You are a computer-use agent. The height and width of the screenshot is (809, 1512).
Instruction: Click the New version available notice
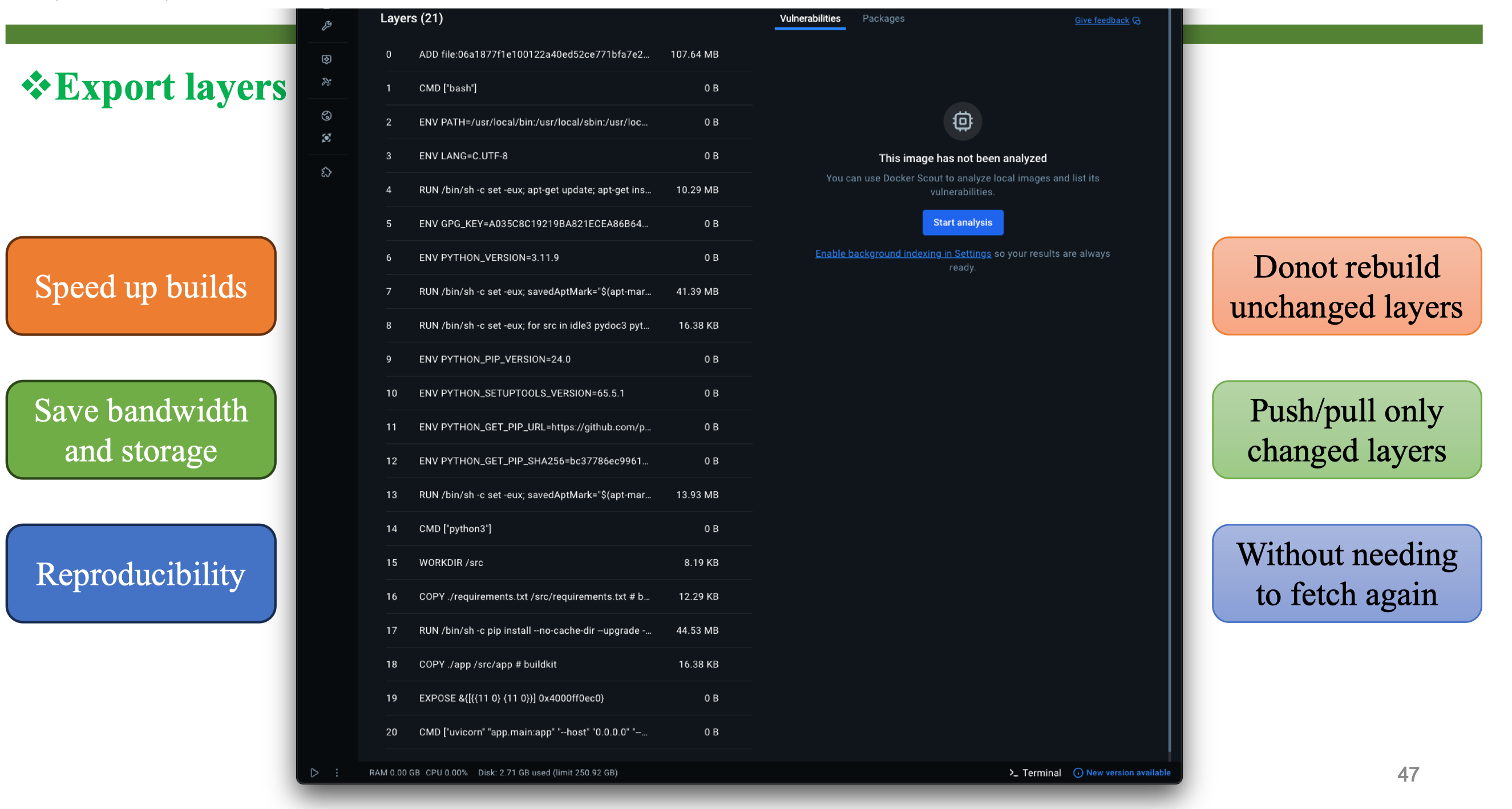[1122, 772]
